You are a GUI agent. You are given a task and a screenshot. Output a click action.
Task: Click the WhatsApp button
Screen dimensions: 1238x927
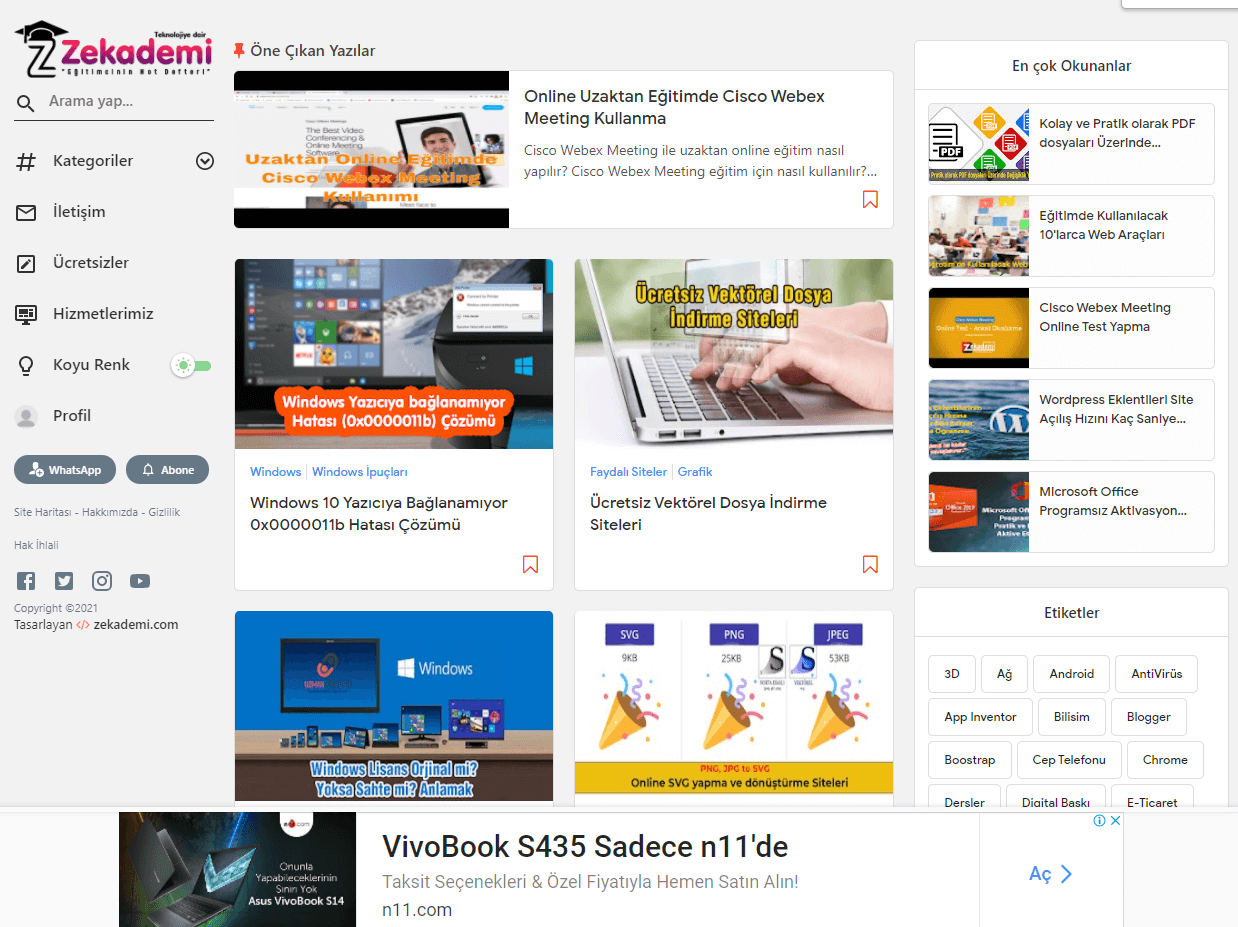[x=65, y=470]
